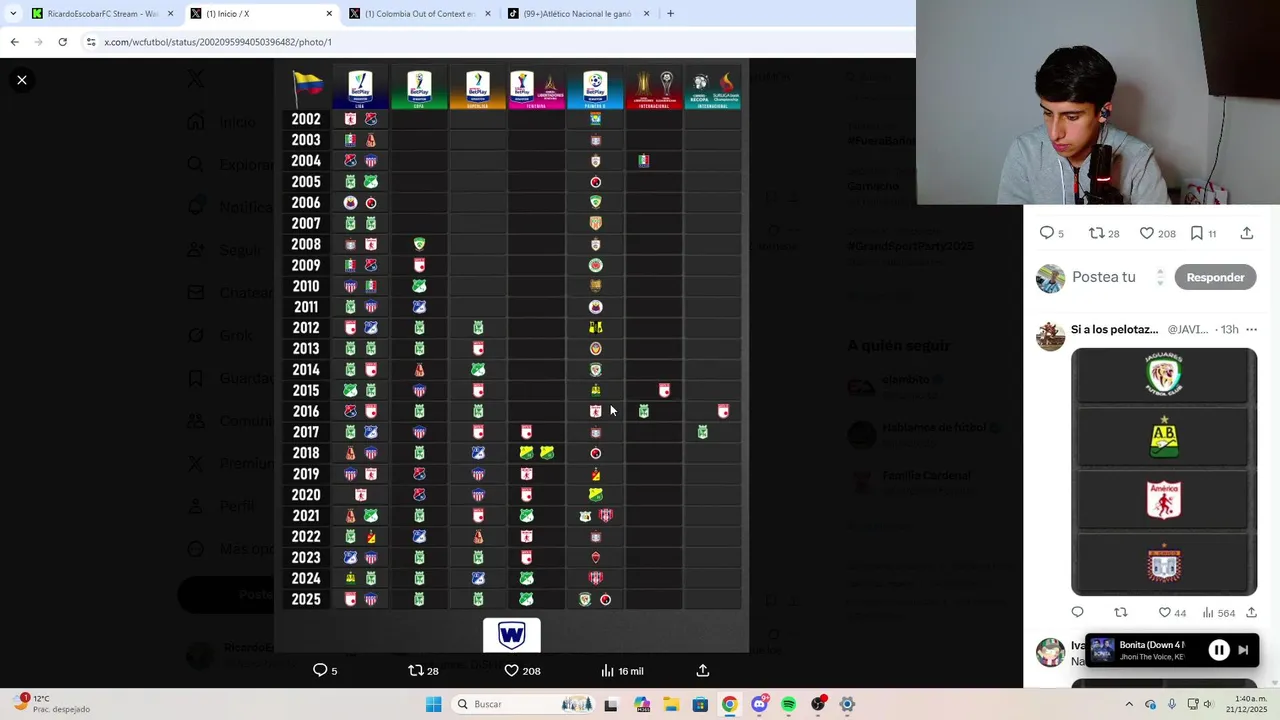Click the taskbar Buscar search box
Image resolution: width=1280 pixels, height=720 pixels.
tap(525, 704)
